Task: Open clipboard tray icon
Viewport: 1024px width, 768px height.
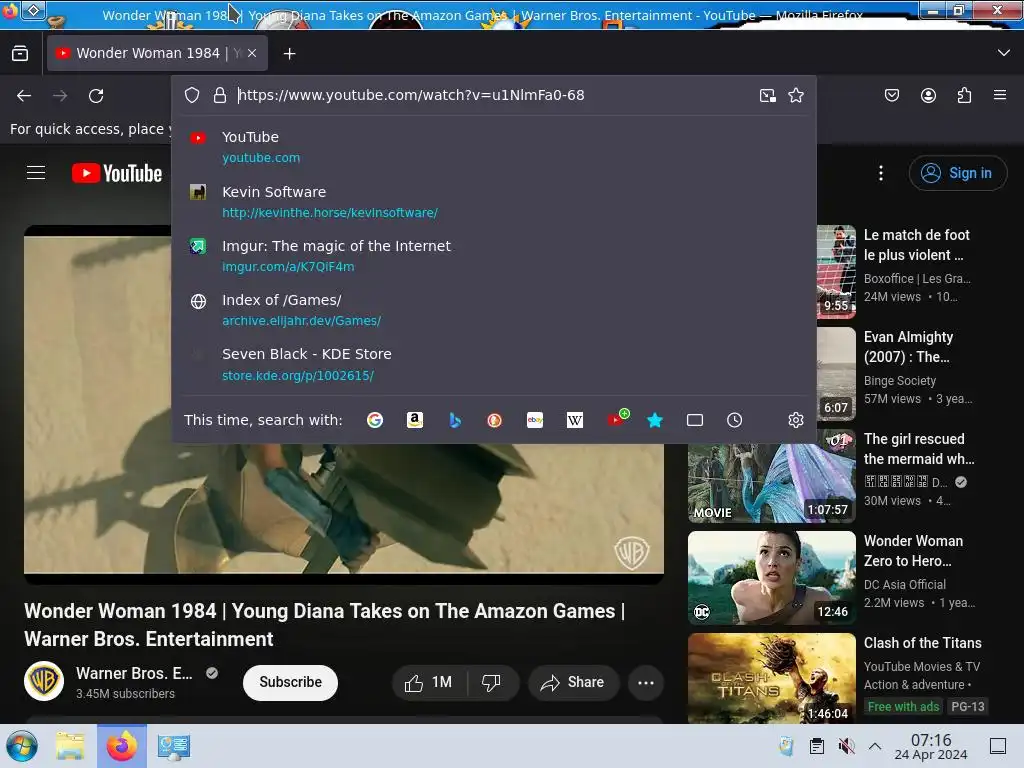Action: tap(816, 746)
